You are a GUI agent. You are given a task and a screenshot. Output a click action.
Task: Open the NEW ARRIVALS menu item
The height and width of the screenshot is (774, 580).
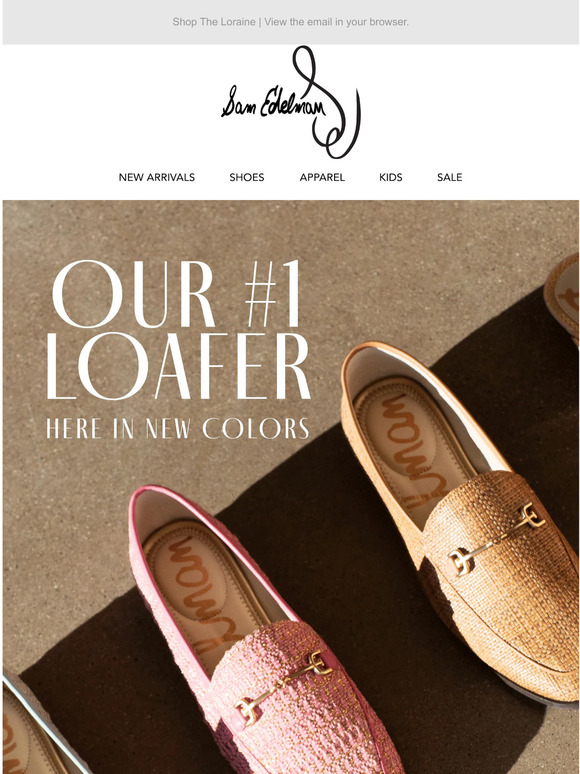tap(156, 177)
